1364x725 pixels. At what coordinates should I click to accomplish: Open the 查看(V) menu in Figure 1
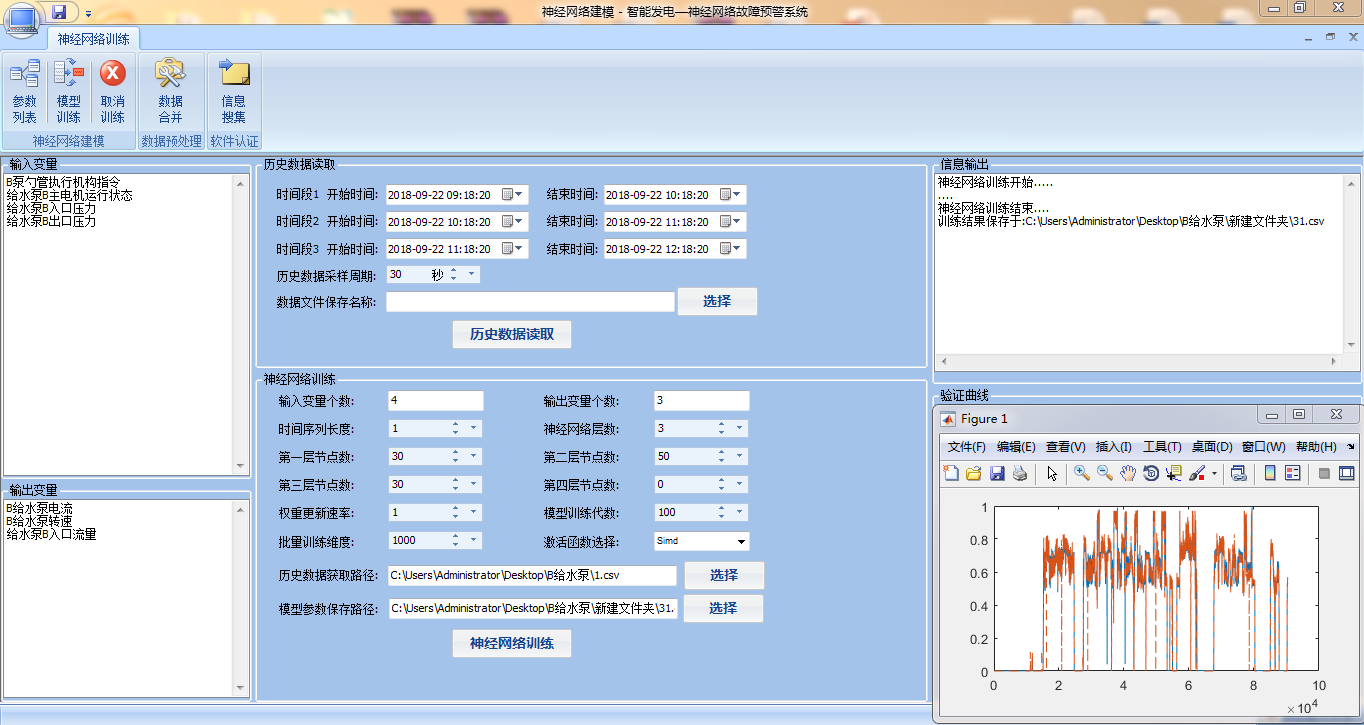[1066, 446]
